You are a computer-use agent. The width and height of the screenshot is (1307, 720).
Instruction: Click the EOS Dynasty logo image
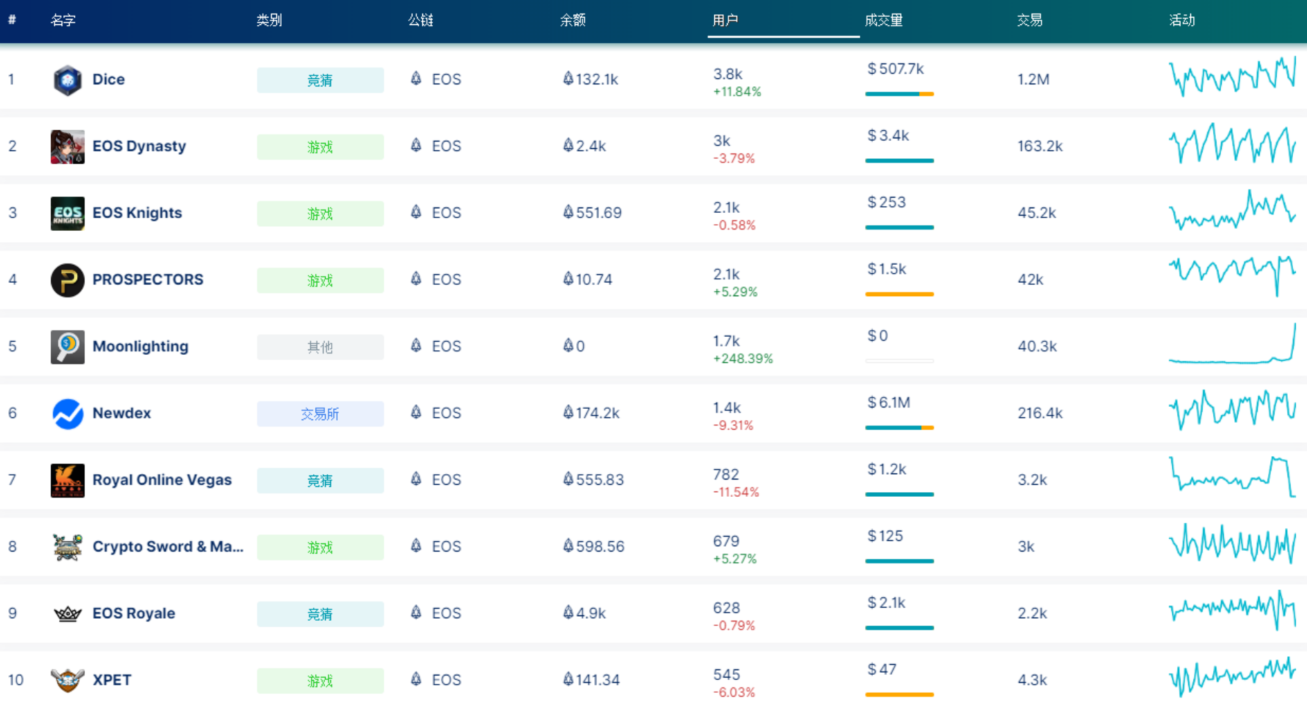tap(67, 147)
